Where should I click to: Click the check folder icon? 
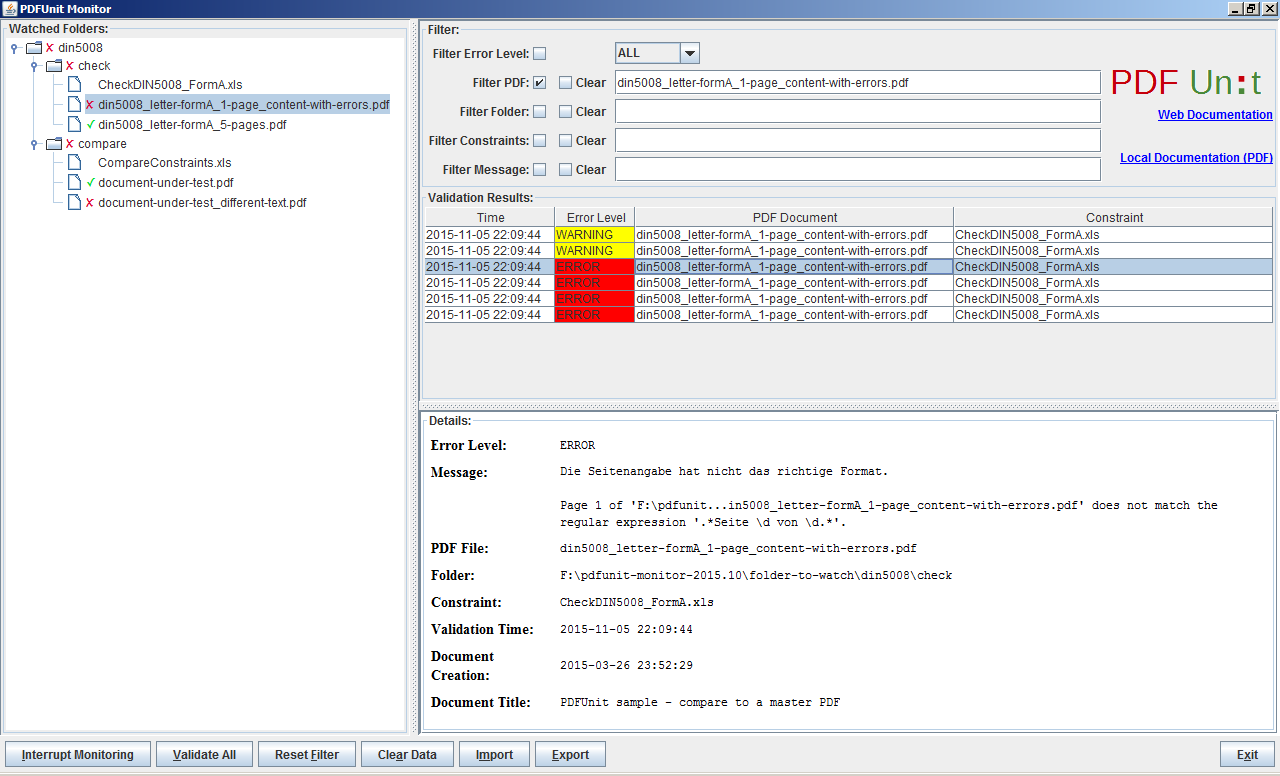click(x=54, y=66)
